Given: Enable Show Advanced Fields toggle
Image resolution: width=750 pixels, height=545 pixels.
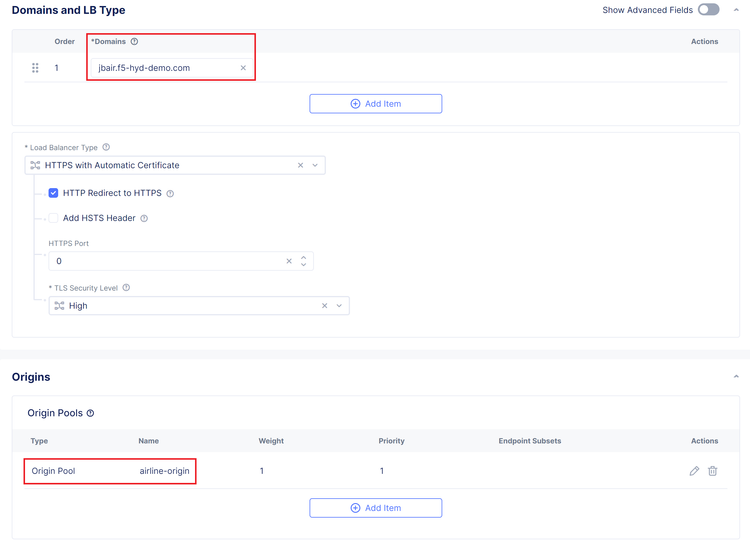Looking at the screenshot, I should point(708,10).
